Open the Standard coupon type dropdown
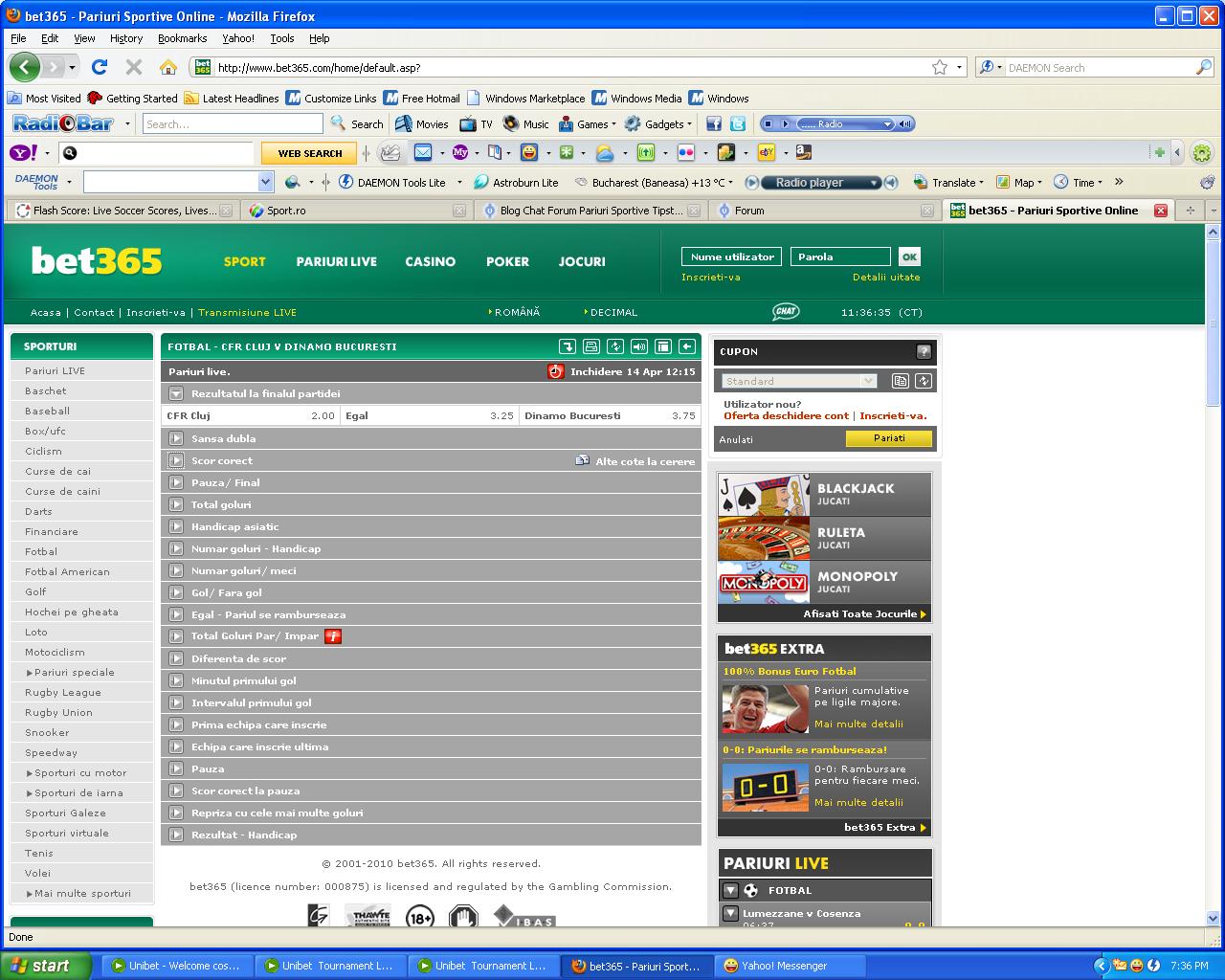The width and height of the screenshot is (1225, 980). click(x=799, y=381)
